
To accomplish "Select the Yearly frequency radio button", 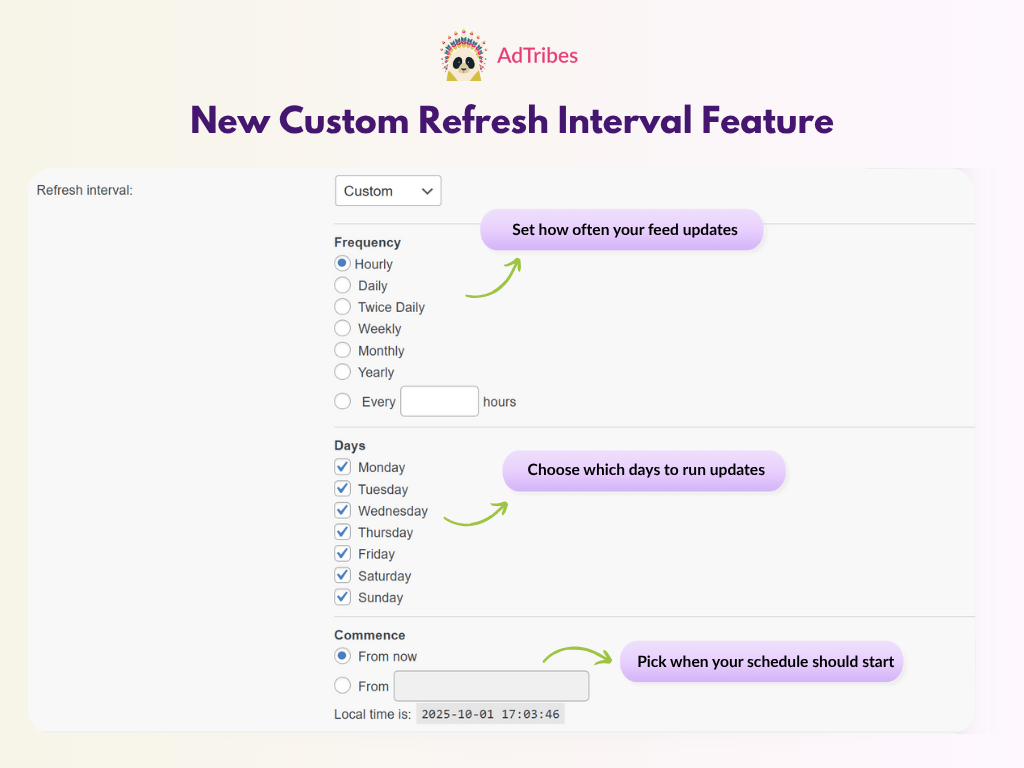I will pos(343,372).
